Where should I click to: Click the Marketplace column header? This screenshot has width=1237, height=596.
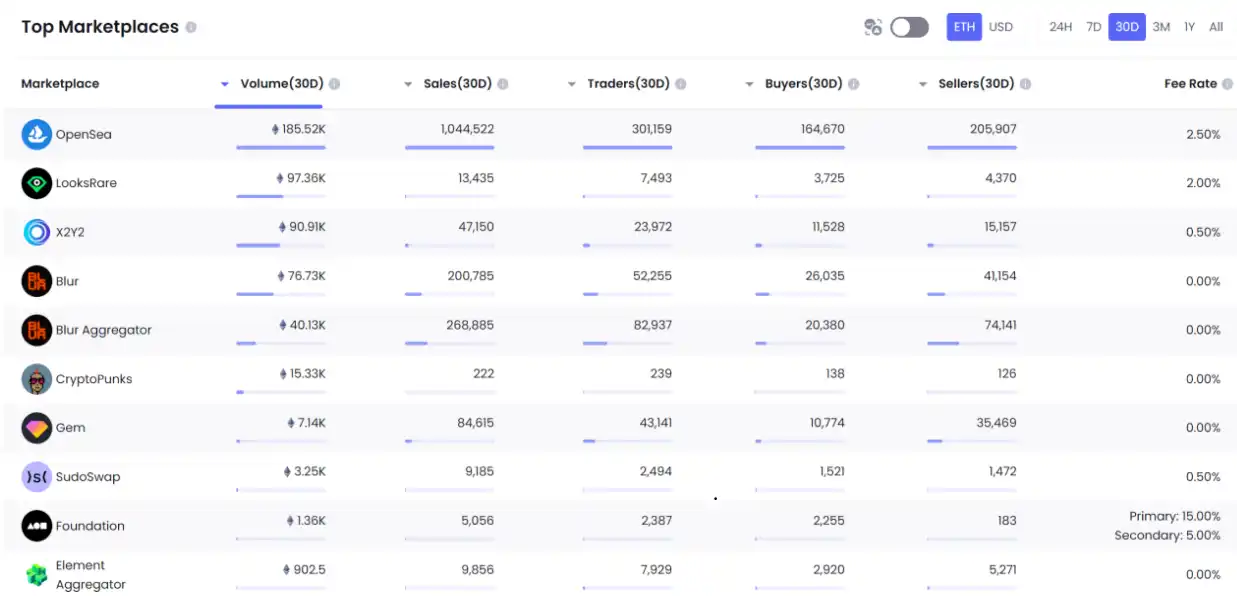[60, 84]
